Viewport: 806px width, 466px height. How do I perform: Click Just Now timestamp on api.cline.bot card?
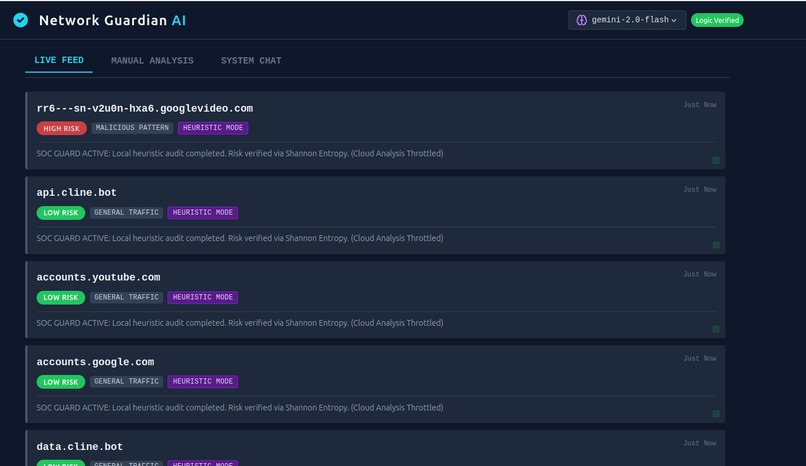[700, 190]
